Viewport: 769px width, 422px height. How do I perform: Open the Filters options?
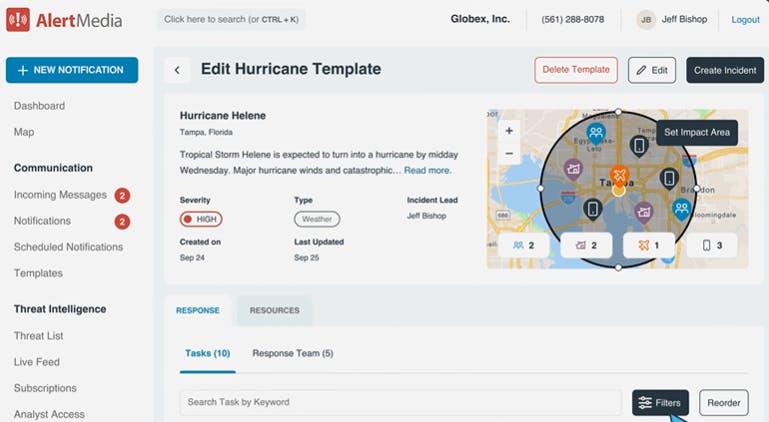pos(660,403)
